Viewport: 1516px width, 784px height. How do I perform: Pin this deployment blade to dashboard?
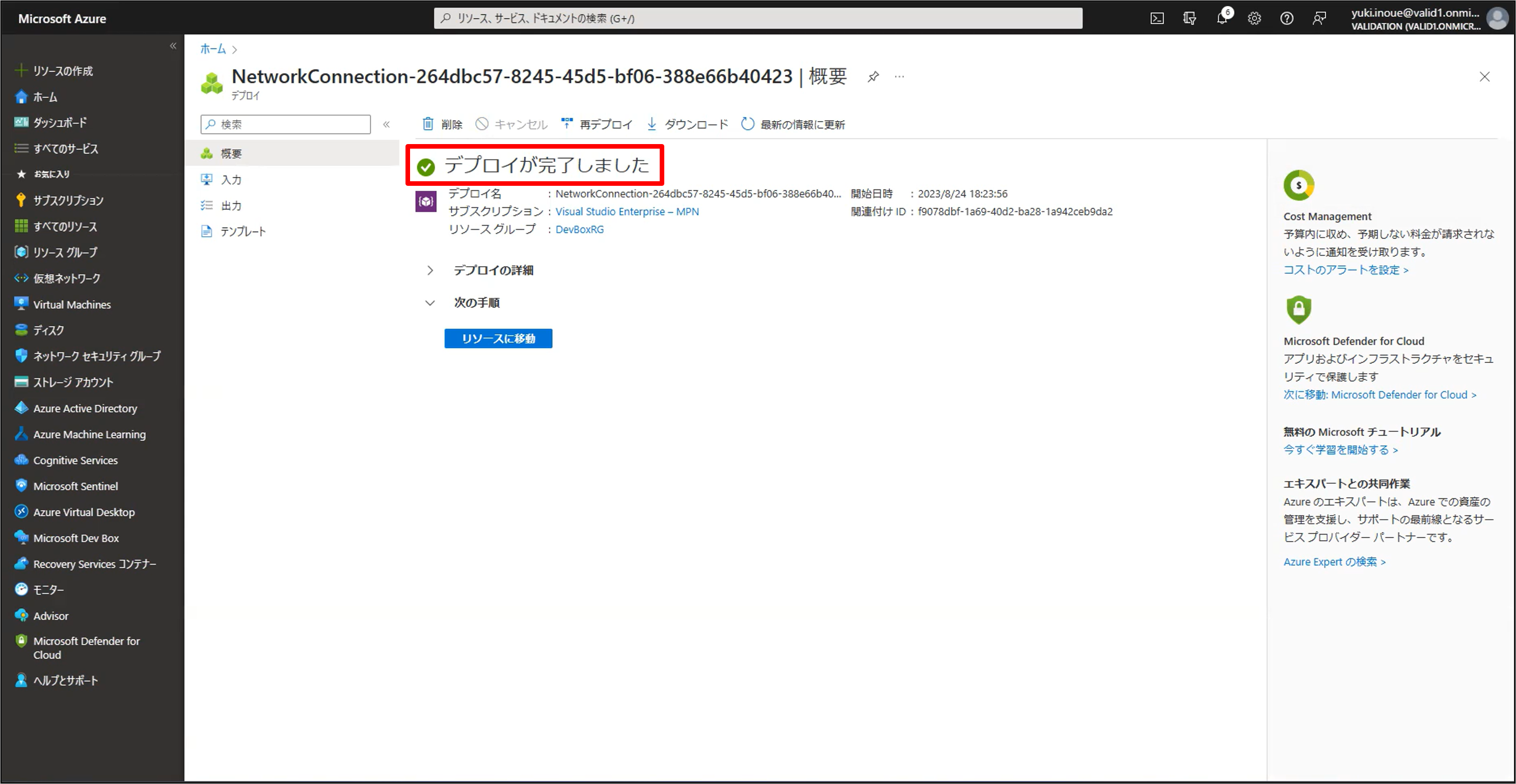(x=873, y=76)
